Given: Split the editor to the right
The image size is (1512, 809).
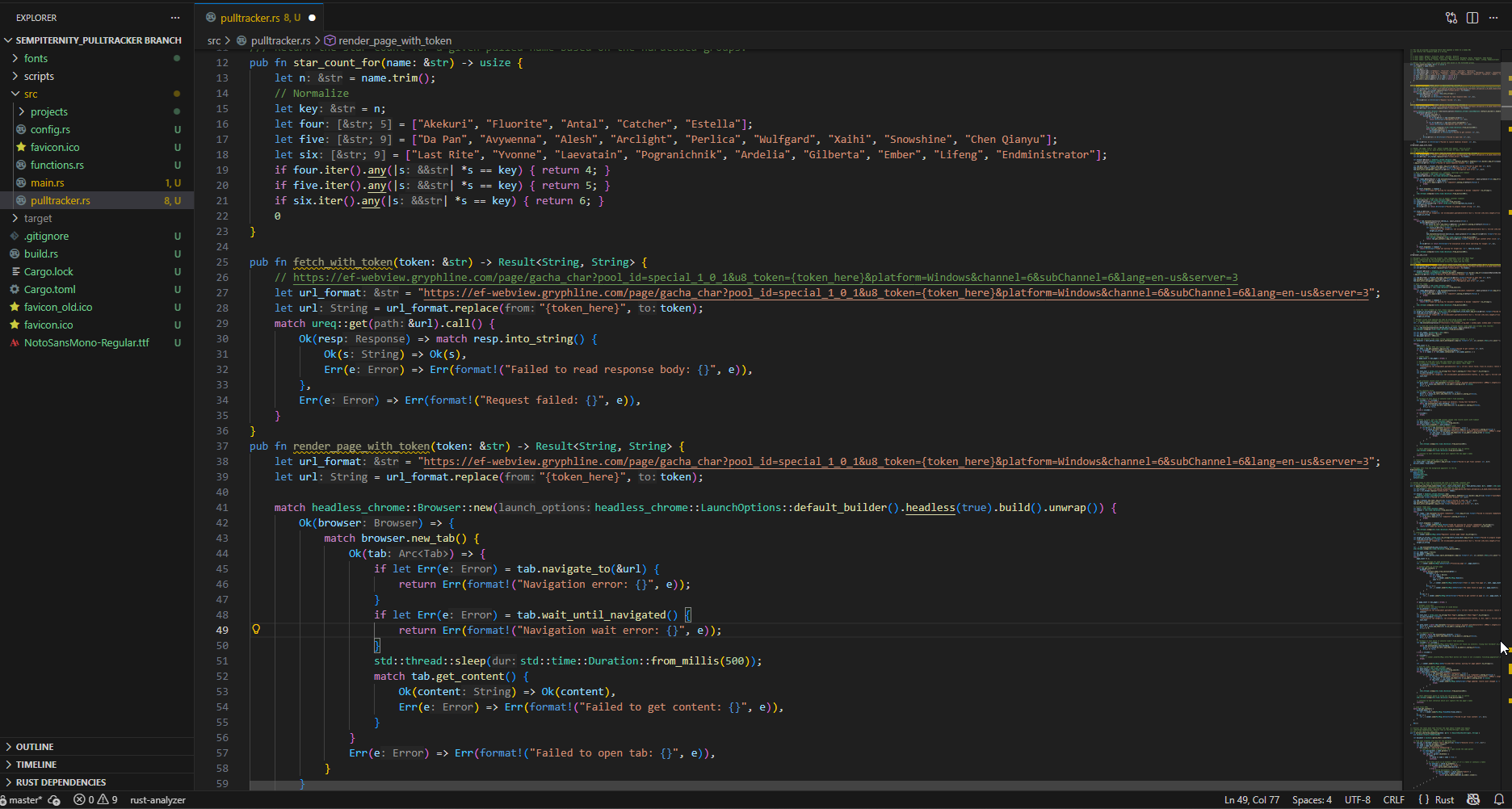Looking at the screenshot, I should point(1472,18).
